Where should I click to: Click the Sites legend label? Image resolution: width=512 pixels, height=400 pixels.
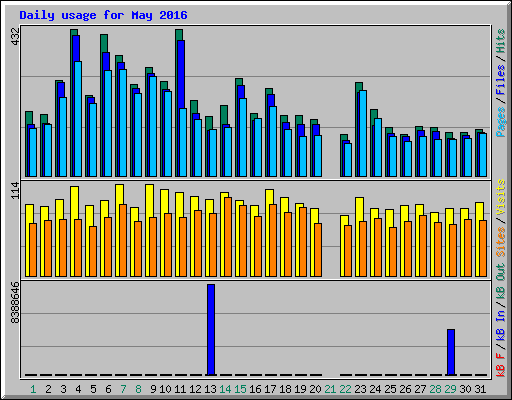501,241
